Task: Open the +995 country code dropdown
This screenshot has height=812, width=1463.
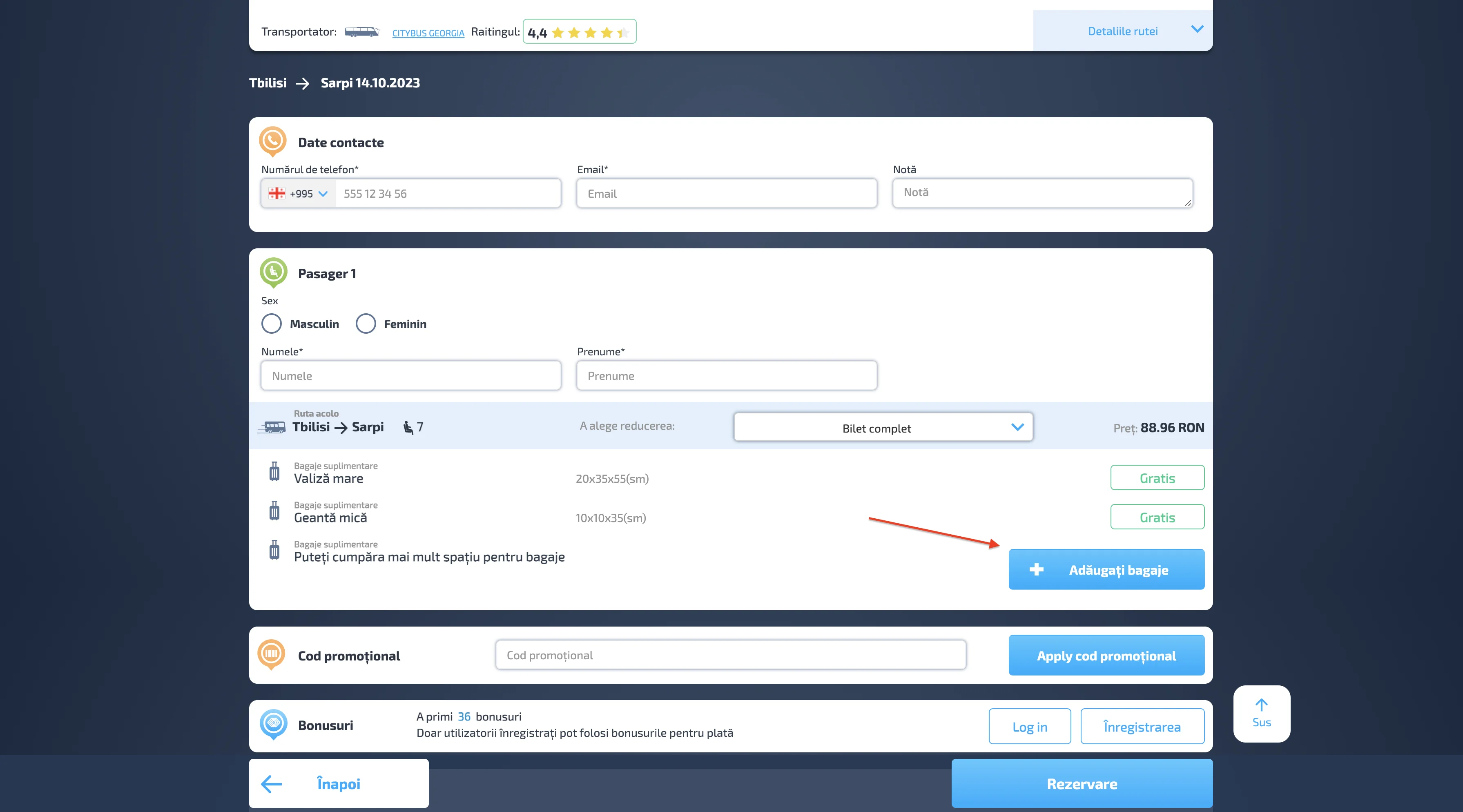Action: [299, 194]
